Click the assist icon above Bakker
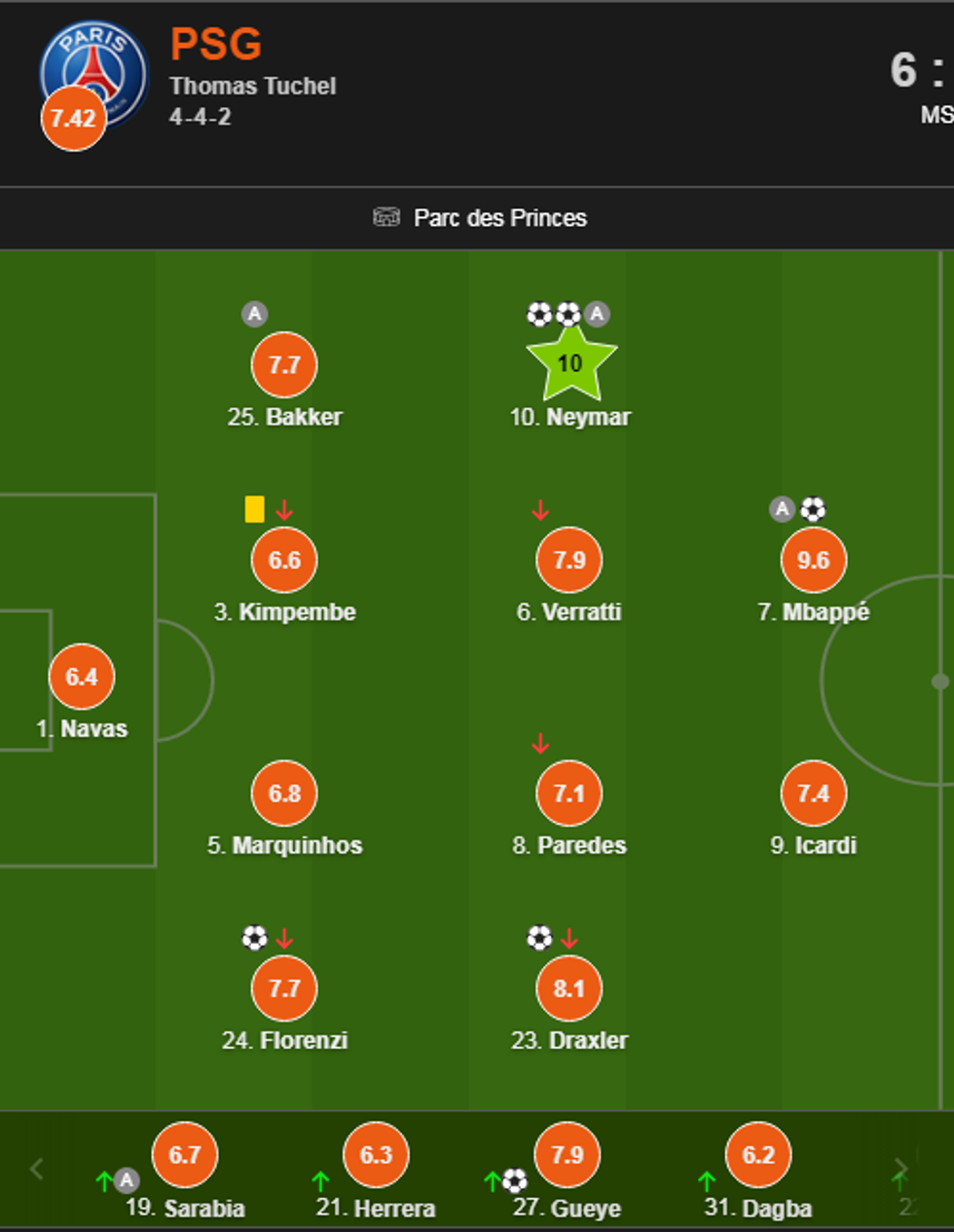The height and width of the screenshot is (1232, 954). (254, 314)
